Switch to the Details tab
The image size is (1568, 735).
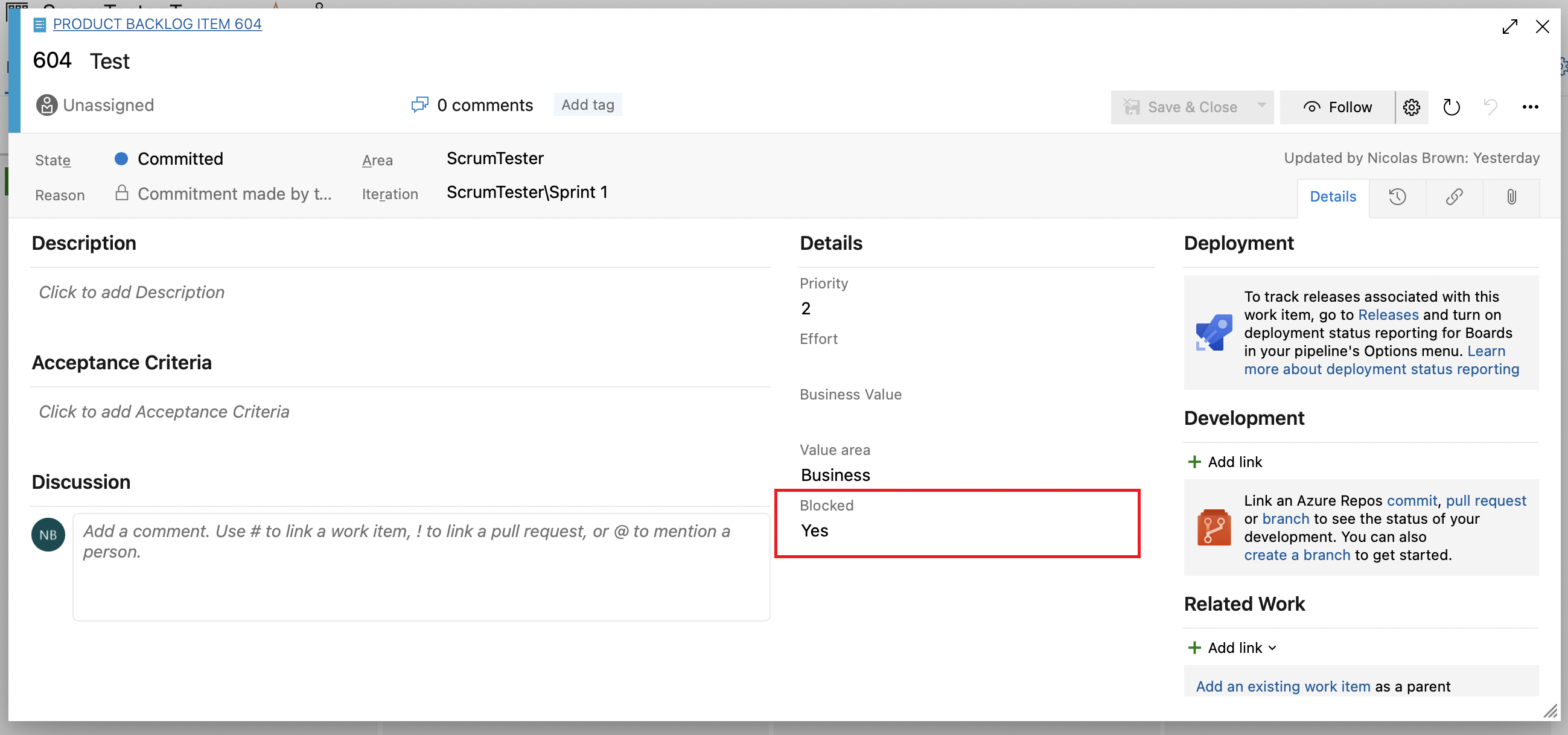[x=1333, y=197]
